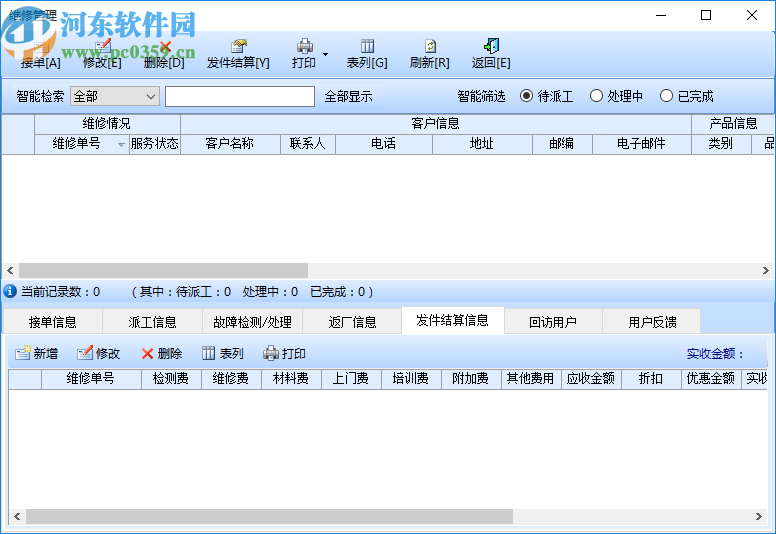The width and height of the screenshot is (776, 534).
Task: Click 表列 in the lower panel toolbar
Action: (x=222, y=353)
